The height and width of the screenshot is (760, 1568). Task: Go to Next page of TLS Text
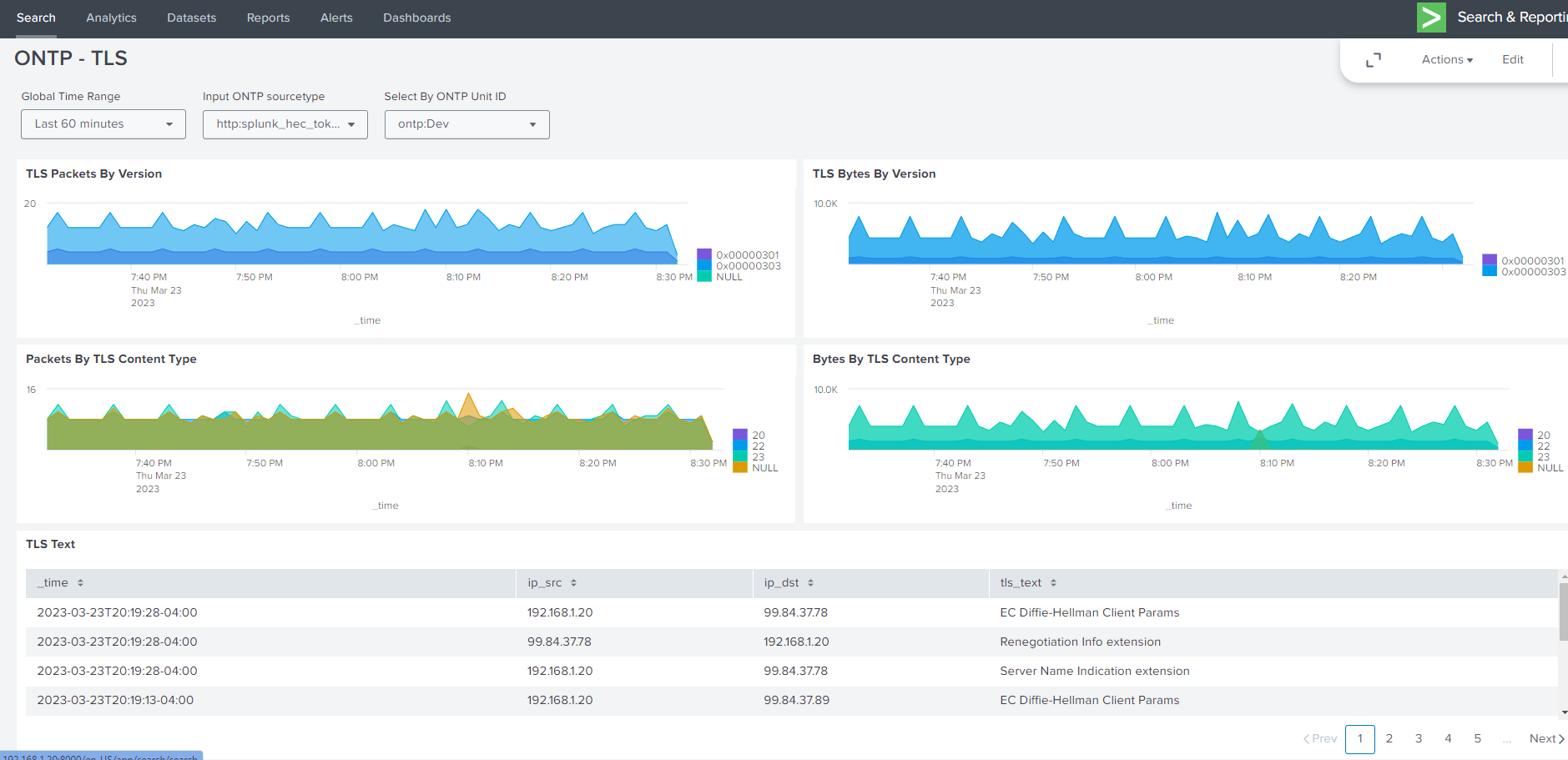[1546, 739]
